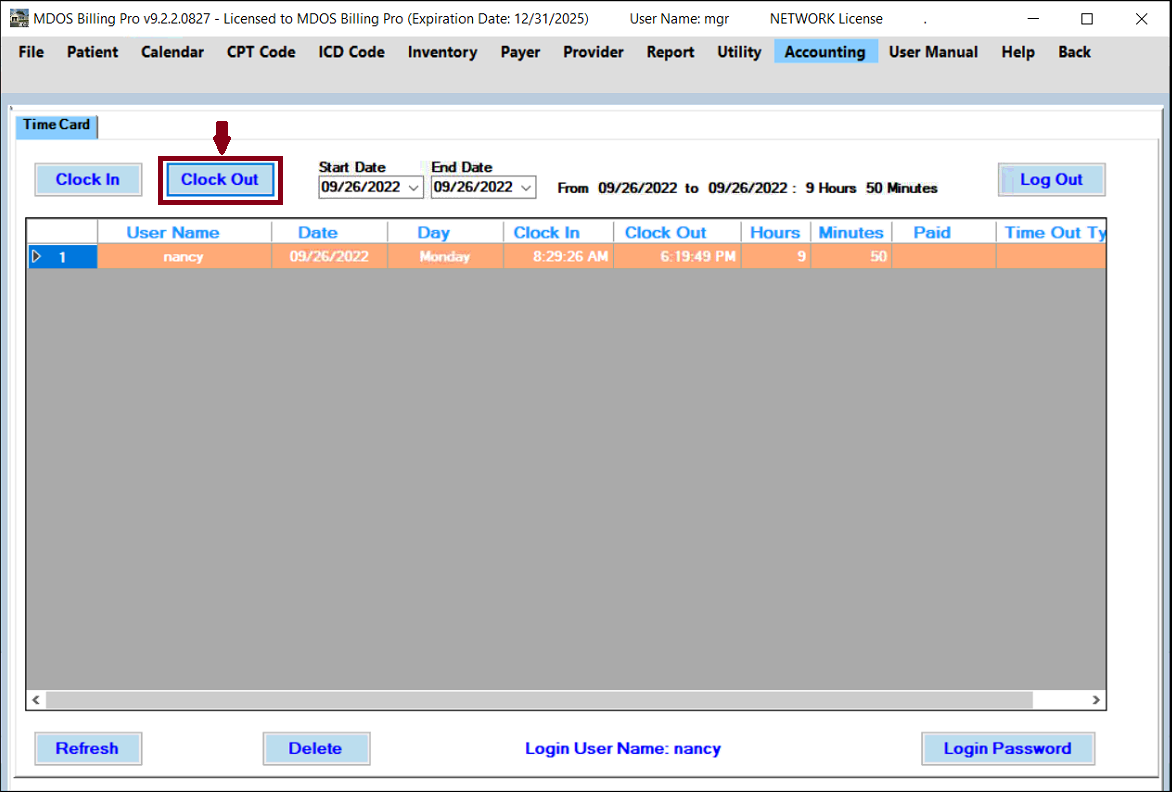Select the nancy cell in row 1
Image resolution: width=1172 pixels, height=792 pixels.
pos(183,257)
